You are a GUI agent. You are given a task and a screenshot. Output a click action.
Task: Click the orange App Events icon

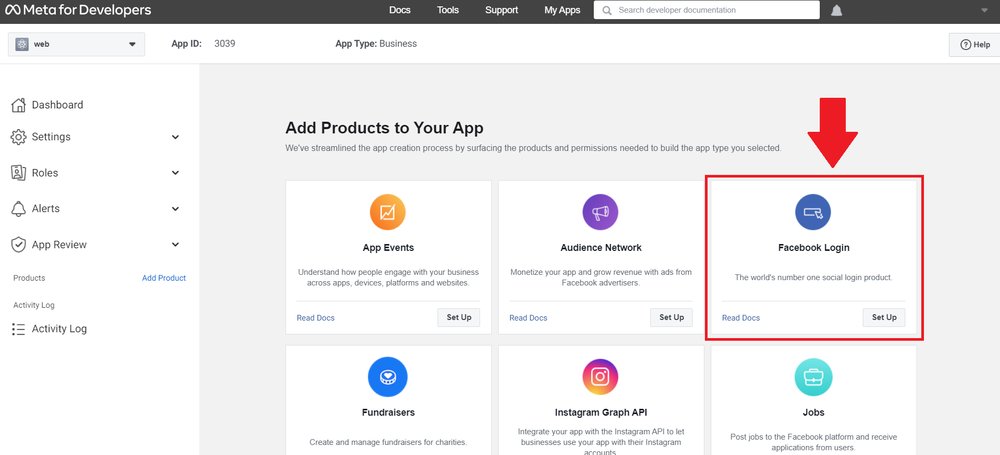387,212
